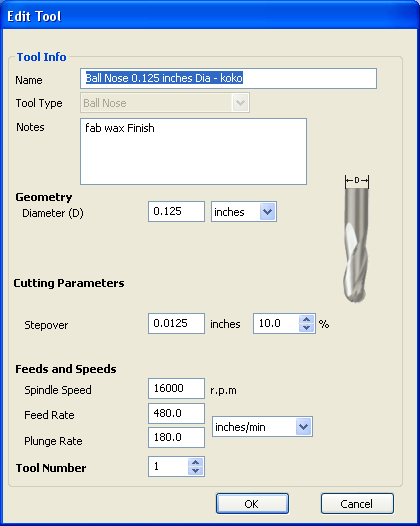Select the Diameter (D) value field
This screenshot has height=526, width=420.
176,212
